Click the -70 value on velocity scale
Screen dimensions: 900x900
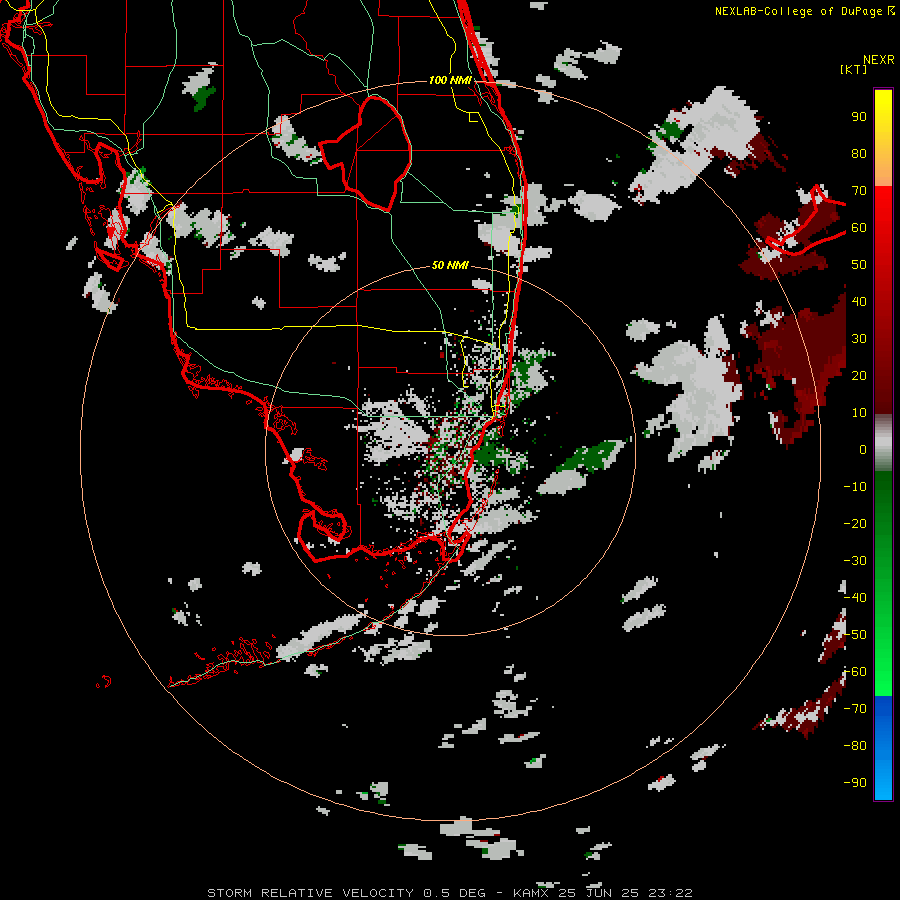pos(855,709)
